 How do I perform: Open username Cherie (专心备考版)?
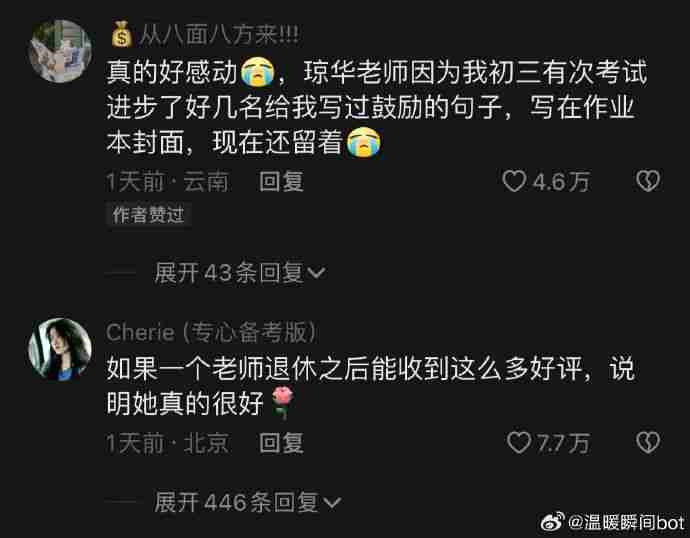(x=211, y=332)
